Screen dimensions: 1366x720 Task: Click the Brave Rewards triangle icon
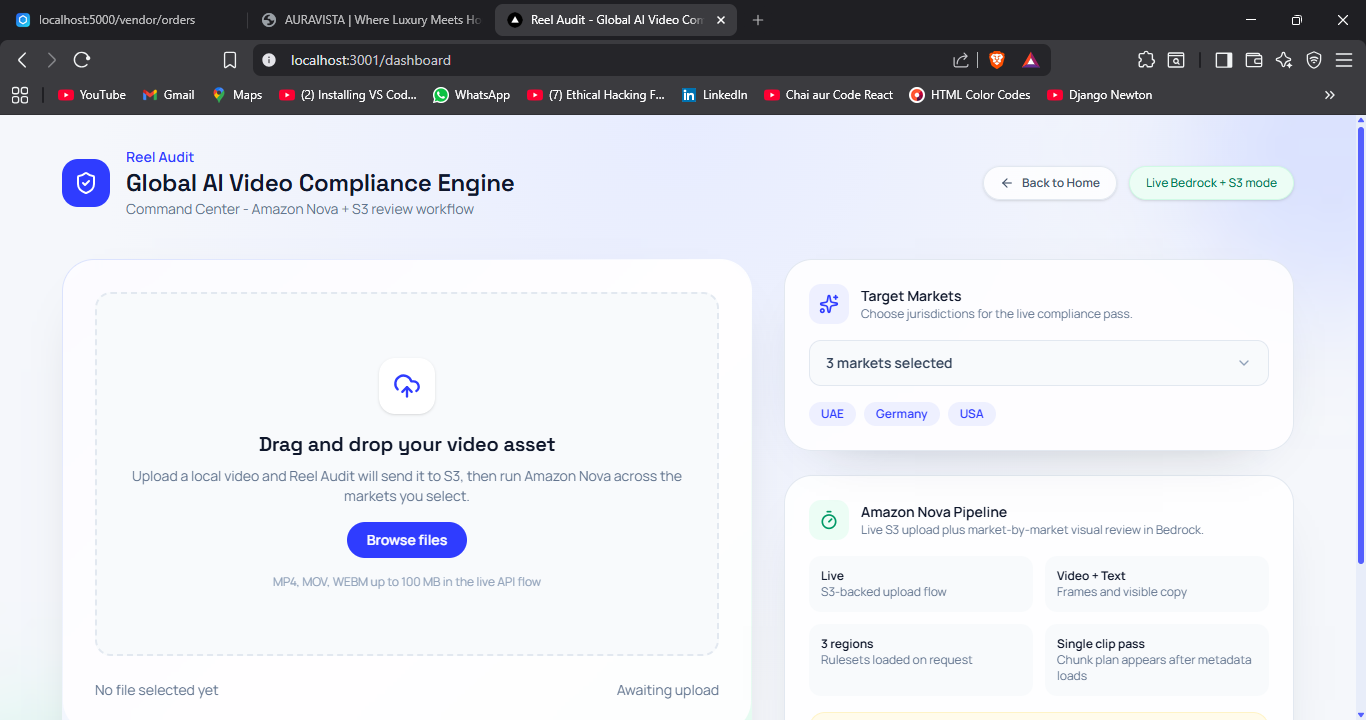pos(1030,60)
